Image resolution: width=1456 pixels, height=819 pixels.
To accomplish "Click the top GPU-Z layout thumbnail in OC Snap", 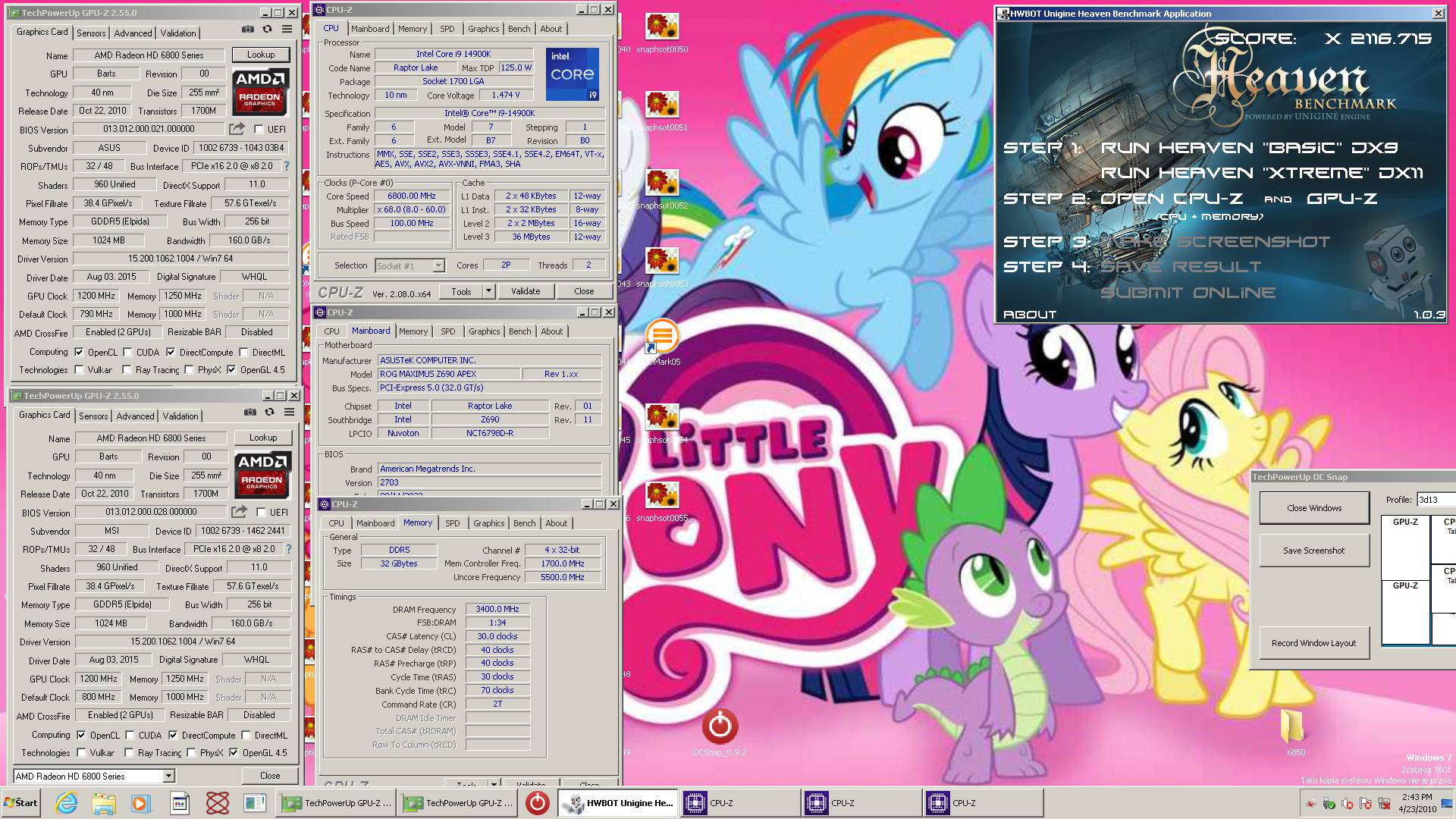I will click(x=1405, y=548).
